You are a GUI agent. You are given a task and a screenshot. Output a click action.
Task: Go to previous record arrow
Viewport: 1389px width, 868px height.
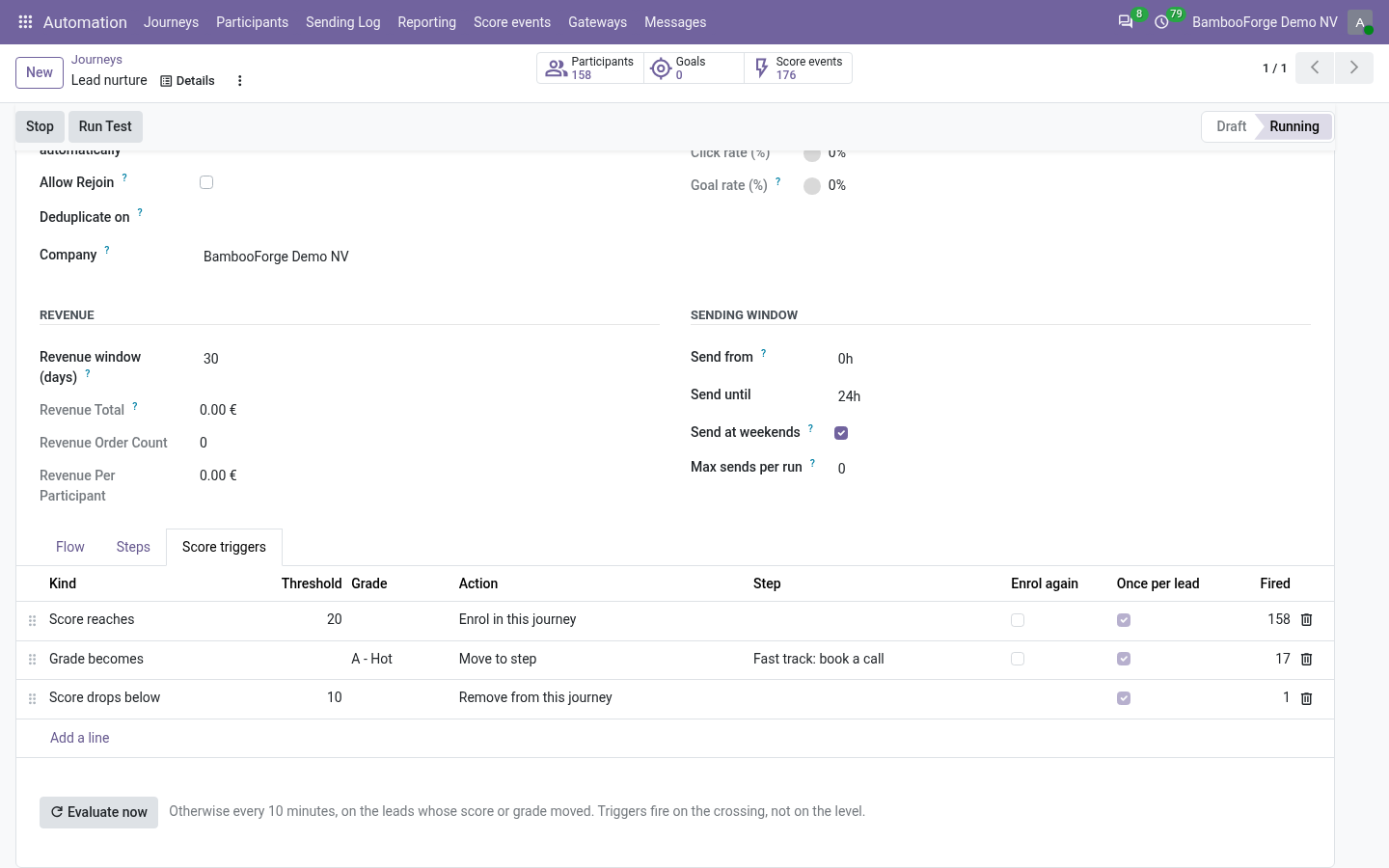(x=1315, y=68)
